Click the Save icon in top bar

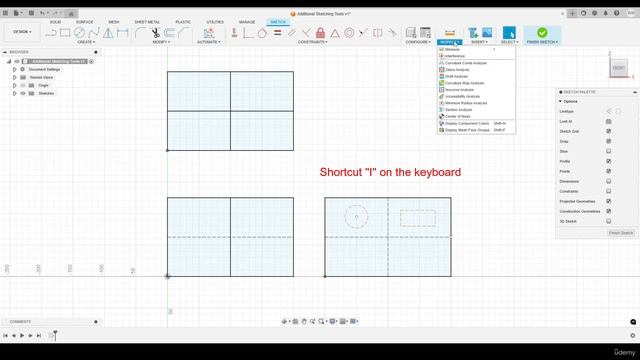[31, 13]
